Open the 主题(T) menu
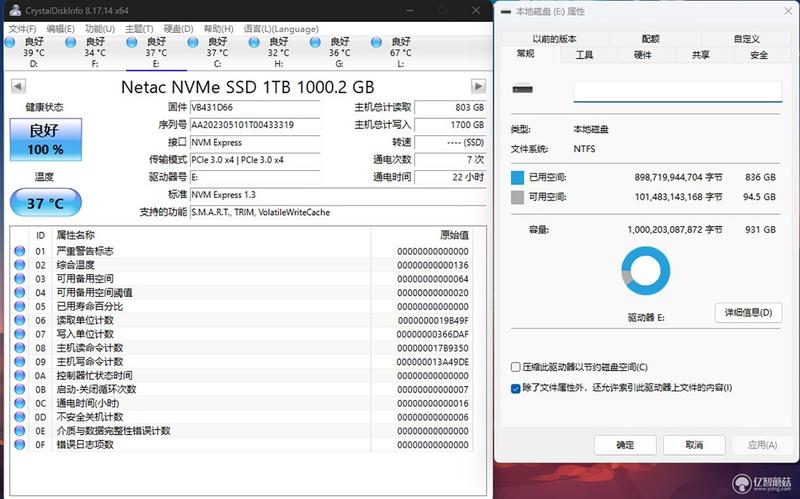 pos(139,29)
